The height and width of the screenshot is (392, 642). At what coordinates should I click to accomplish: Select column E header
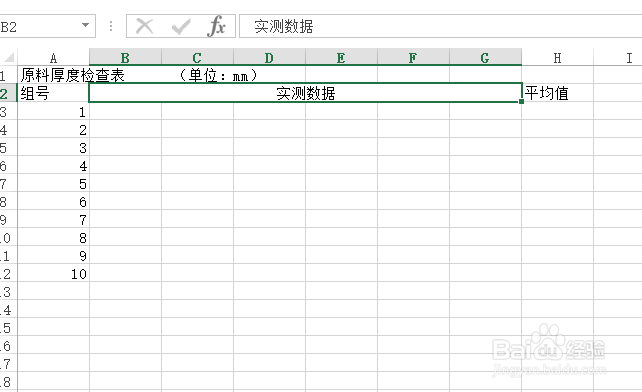[341, 58]
